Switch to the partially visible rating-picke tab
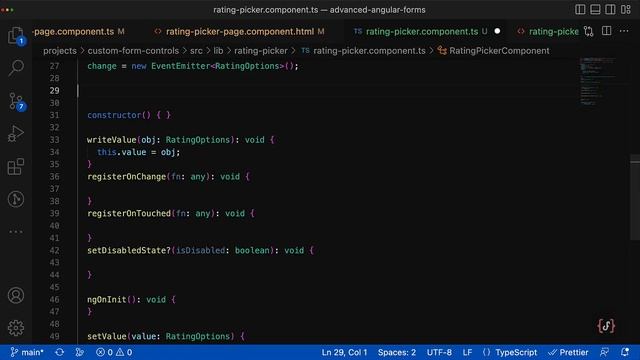This screenshot has height=360, width=640. (x=548, y=31)
